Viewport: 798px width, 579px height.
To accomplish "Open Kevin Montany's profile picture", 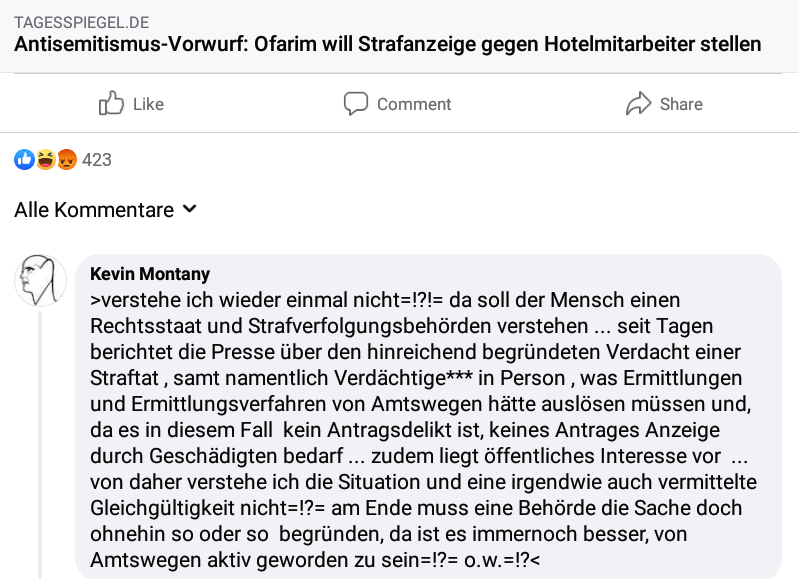I will coord(40,280).
